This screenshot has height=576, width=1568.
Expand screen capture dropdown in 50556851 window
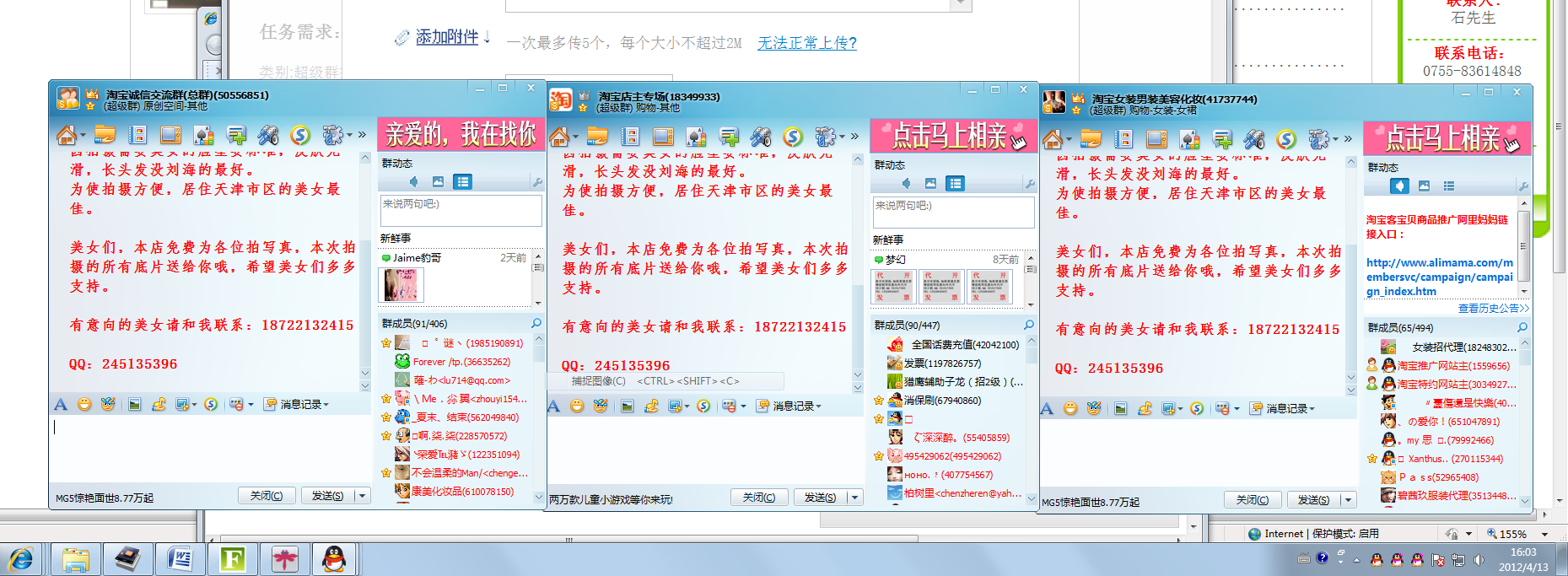194,405
